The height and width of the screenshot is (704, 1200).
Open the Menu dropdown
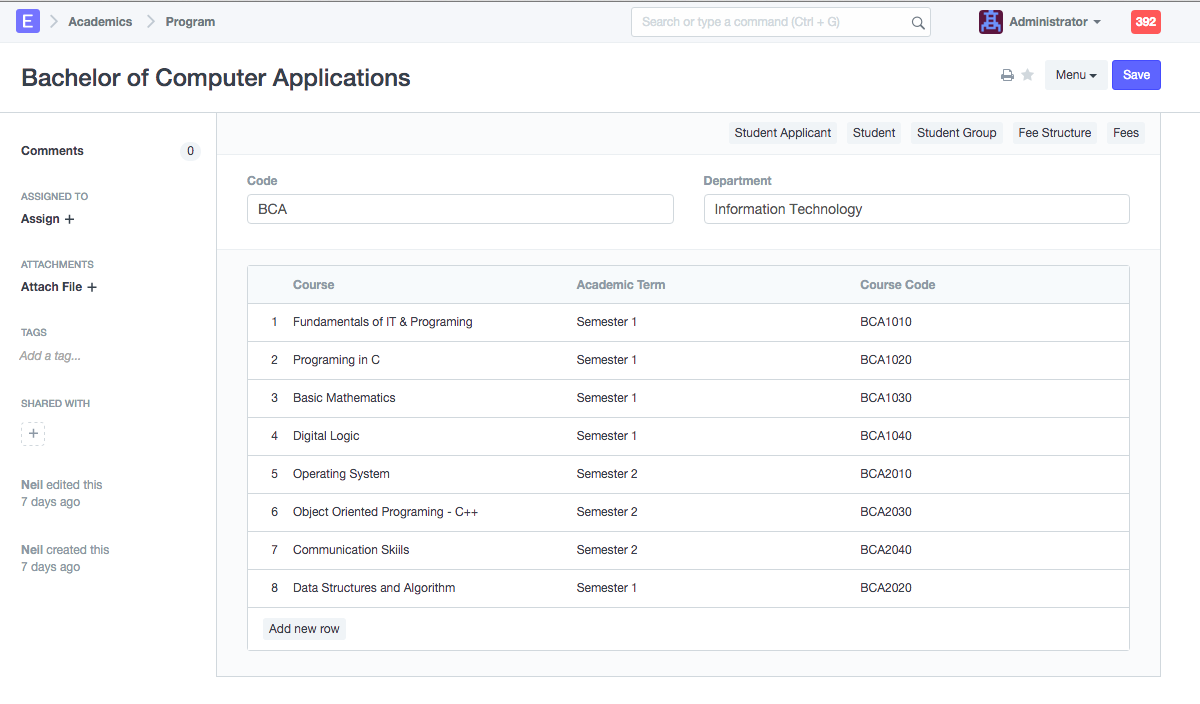tap(1076, 75)
